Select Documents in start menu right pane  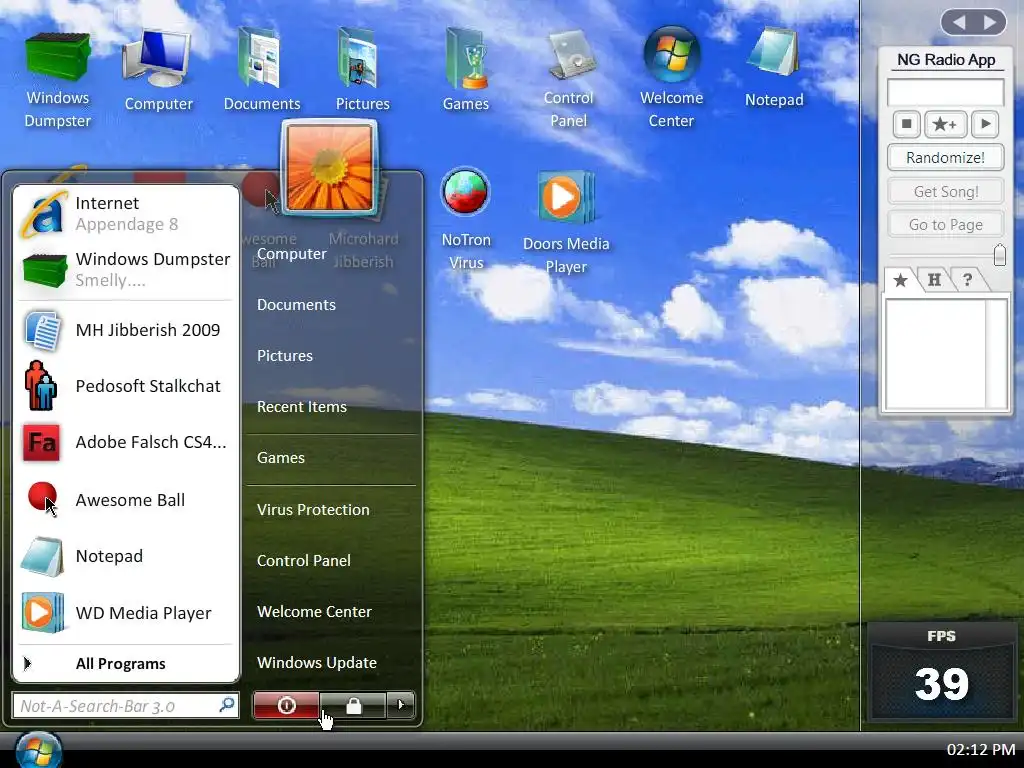296,305
